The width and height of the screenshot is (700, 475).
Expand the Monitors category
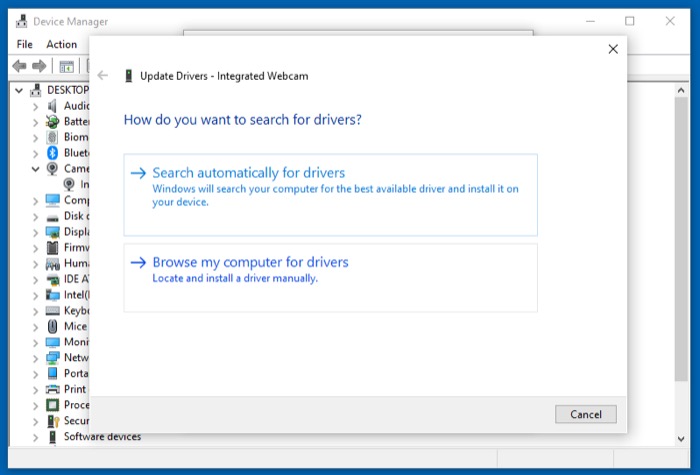[35, 343]
